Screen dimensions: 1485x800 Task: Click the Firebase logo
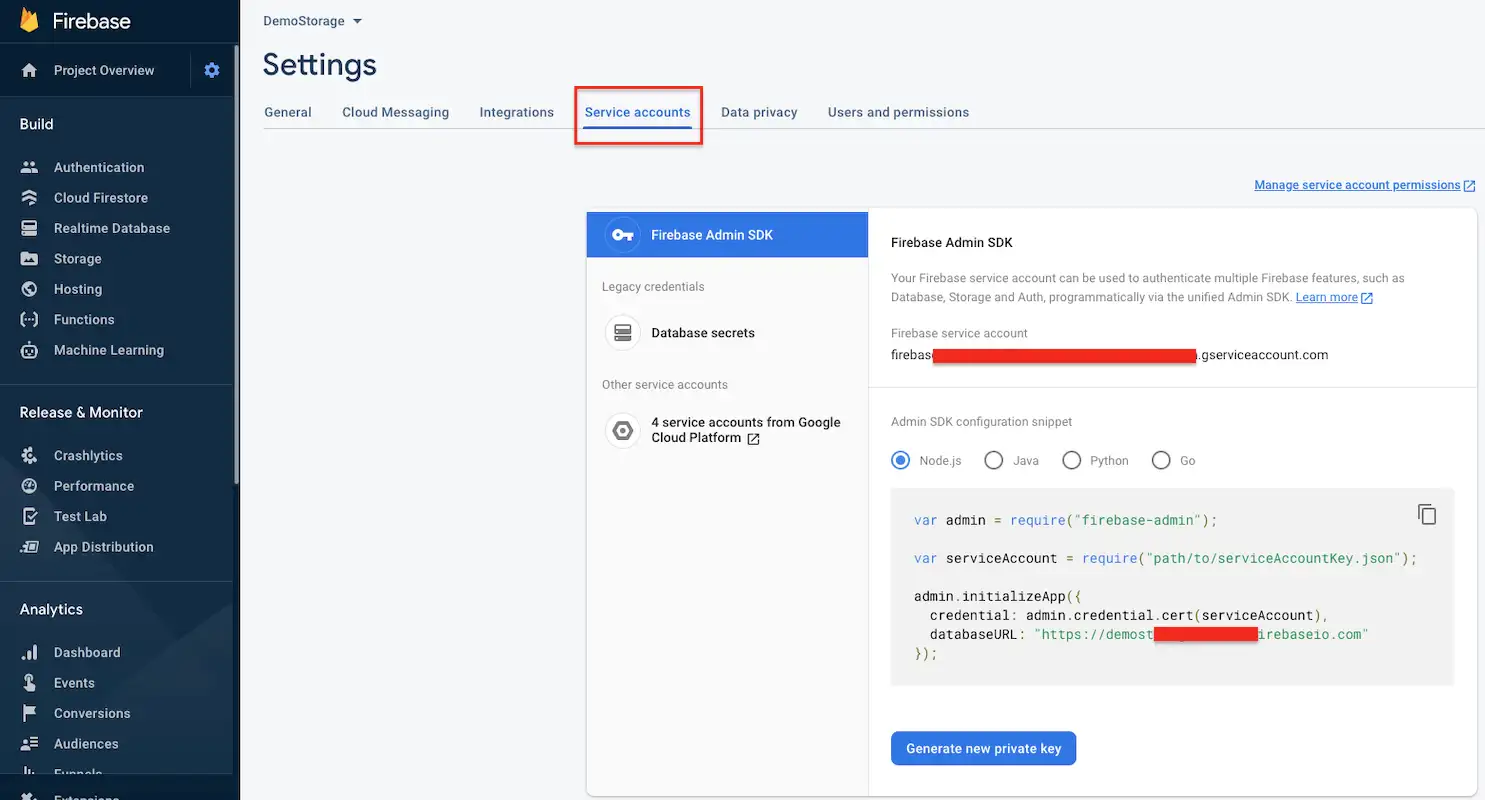pyautogui.click(x=30, y=20)
